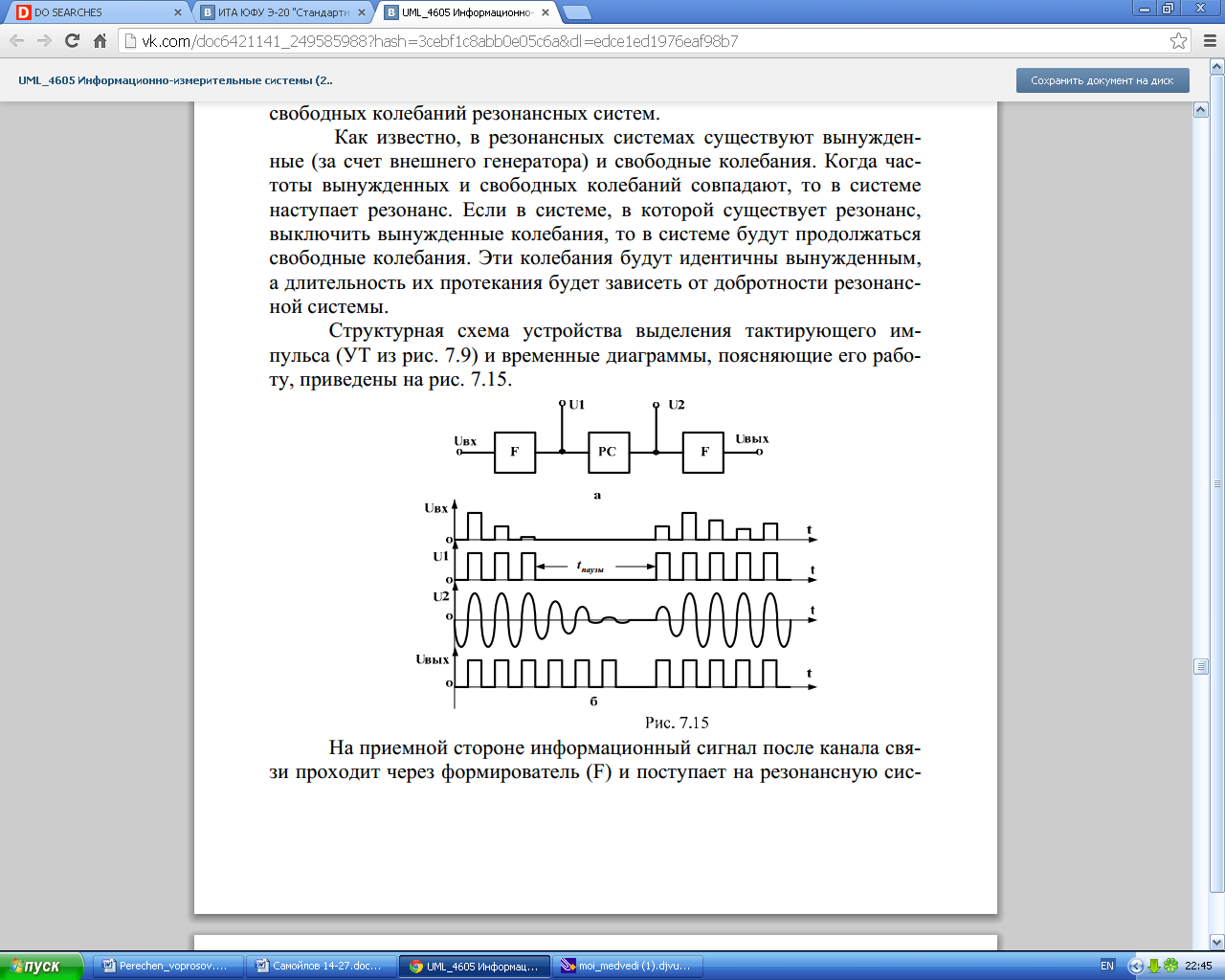The image size is (1225, 980).
Task: Click the document scrollbar up arrow
Action: pyautogui.click(x=1201, y=110)
